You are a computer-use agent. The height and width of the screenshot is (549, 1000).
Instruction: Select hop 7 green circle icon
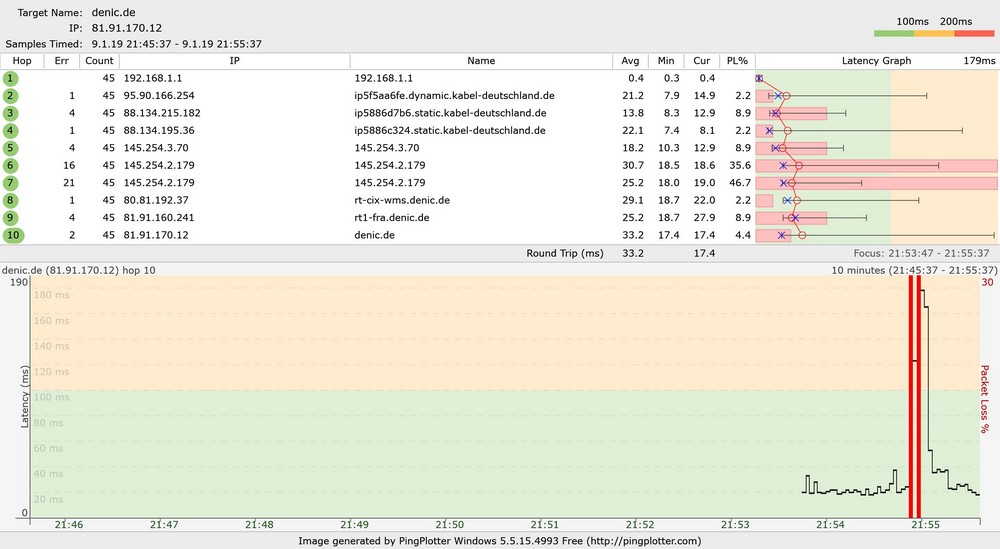[x=10, y=183]
